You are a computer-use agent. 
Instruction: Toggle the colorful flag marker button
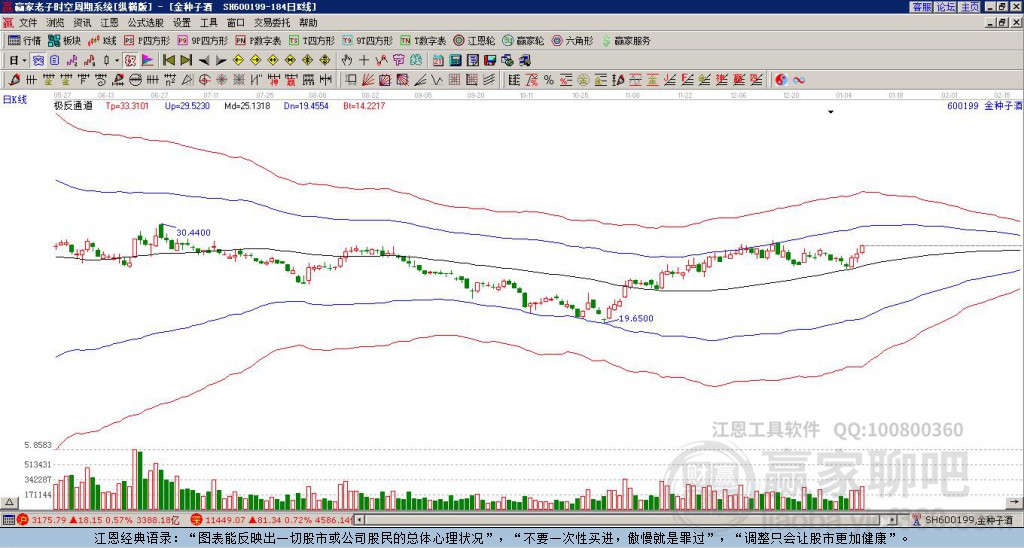click(x=148, y=60)
